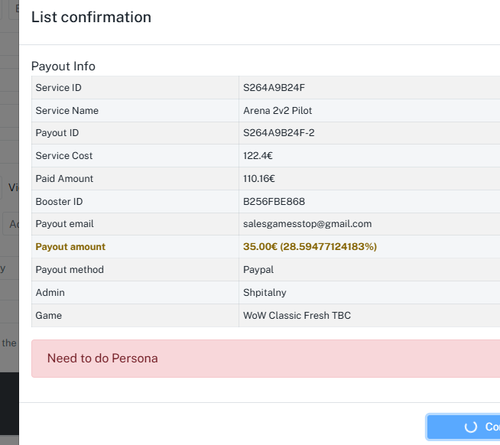Select the value 'Arena 2v2 Pilot'

(x=277, y=110)
